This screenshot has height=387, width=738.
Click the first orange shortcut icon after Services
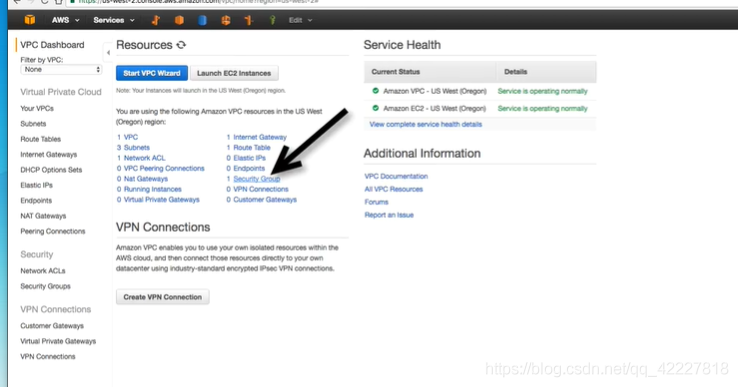[156, 20]
